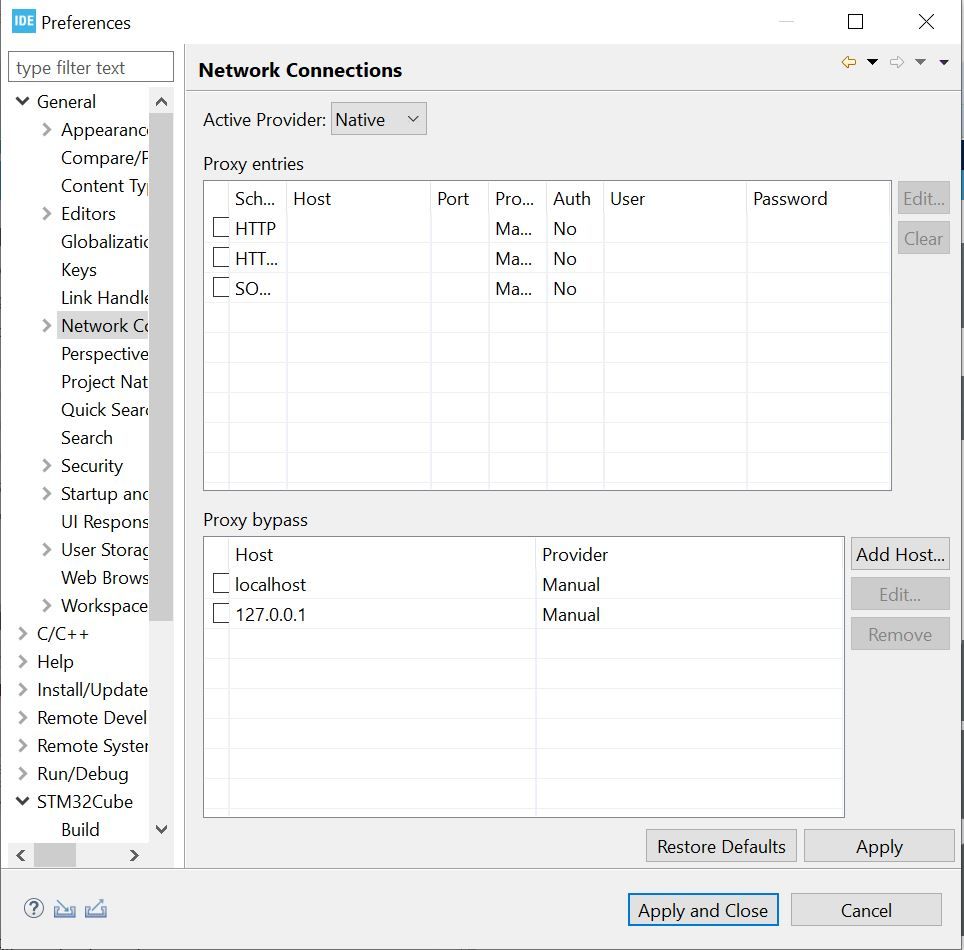Select Web Browser preferences item
This screenshot has width=964, height=950.
point(104,577)
